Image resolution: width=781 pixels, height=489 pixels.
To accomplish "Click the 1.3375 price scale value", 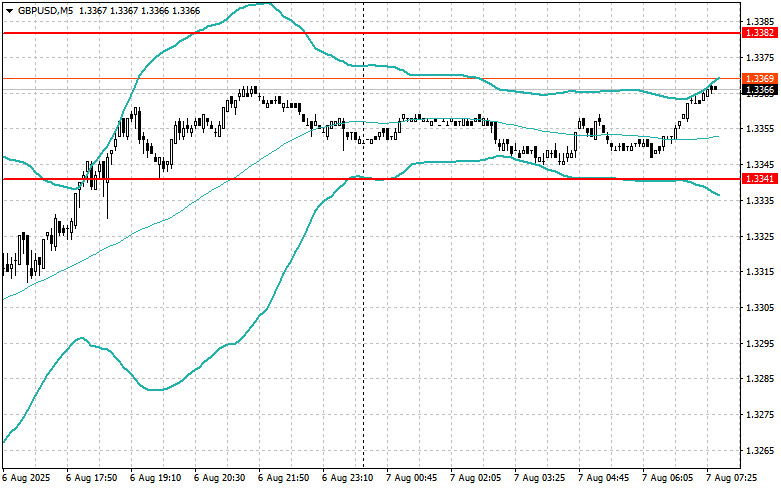I will tap(760, 58).
